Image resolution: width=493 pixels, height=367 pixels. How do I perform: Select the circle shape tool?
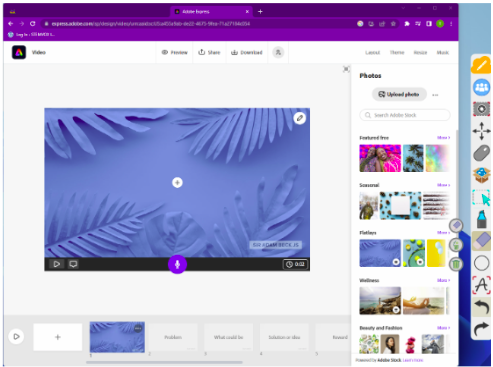481,263
